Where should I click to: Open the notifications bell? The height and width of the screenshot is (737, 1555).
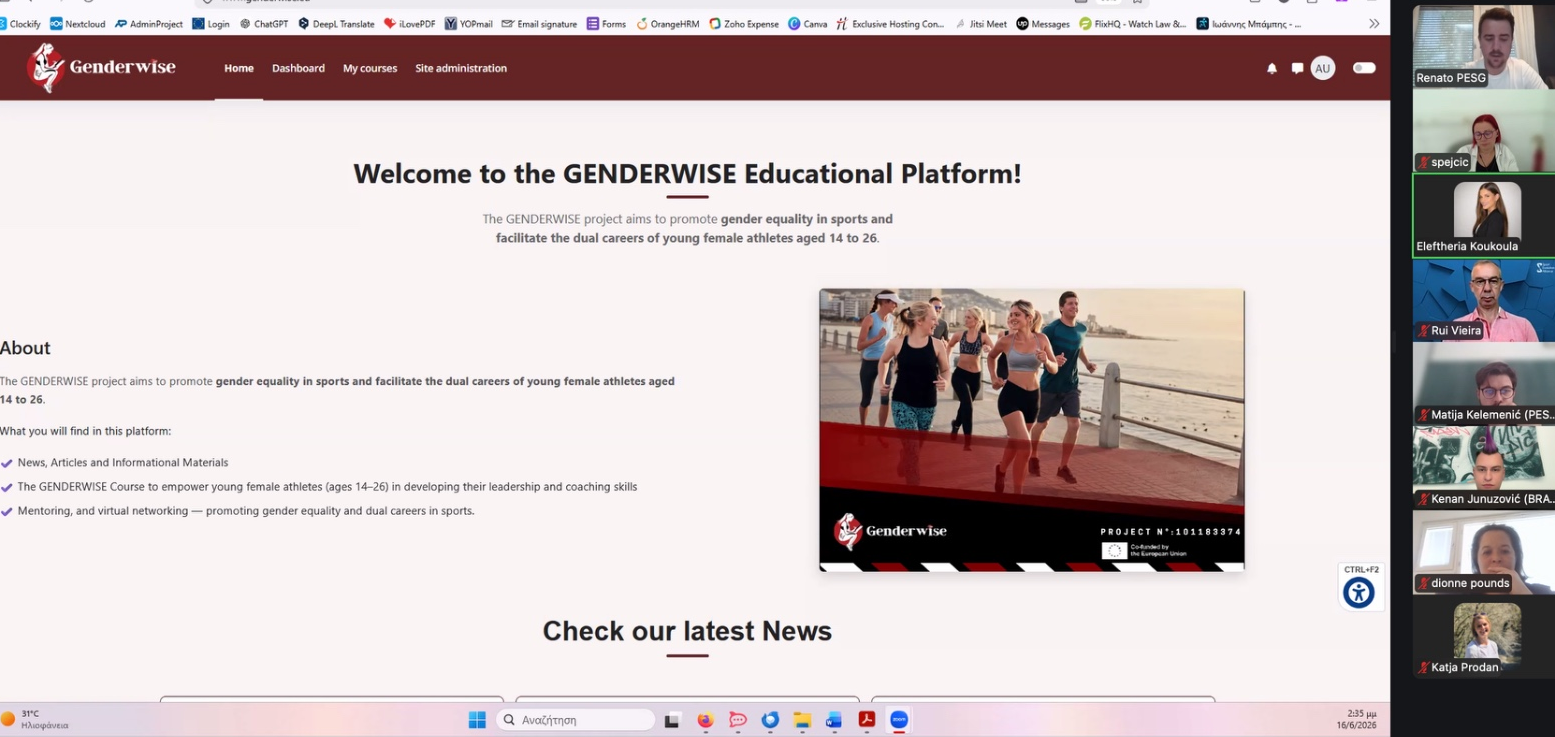click(1272, 68)
